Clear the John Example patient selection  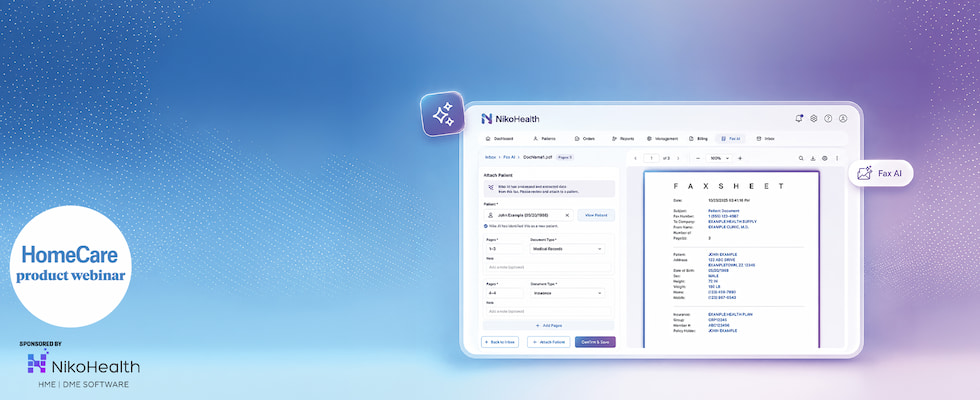pos(567,215)
